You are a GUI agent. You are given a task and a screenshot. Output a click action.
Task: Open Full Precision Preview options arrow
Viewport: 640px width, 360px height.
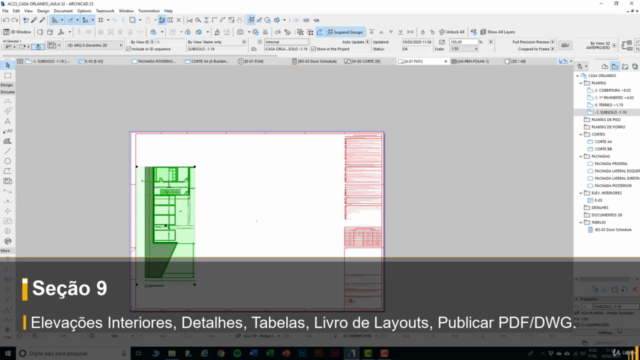pyautogui.click(x=552, y=42)
